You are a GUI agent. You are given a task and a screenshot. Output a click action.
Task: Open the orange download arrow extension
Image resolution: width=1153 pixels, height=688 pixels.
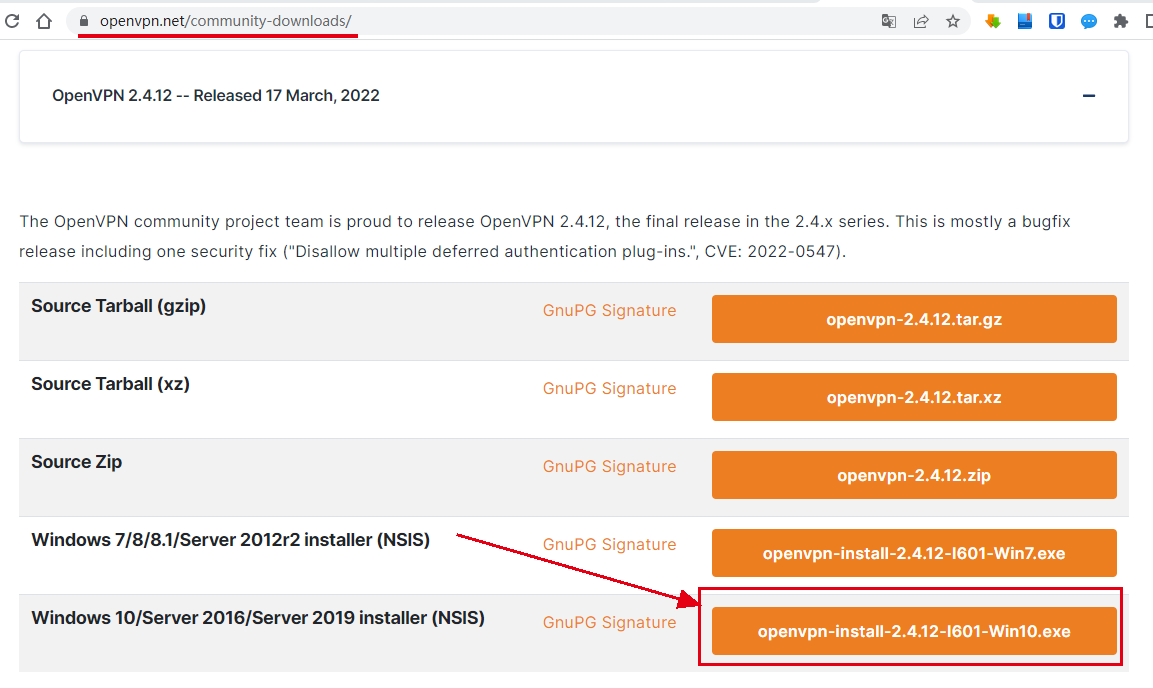click(993, 21)
